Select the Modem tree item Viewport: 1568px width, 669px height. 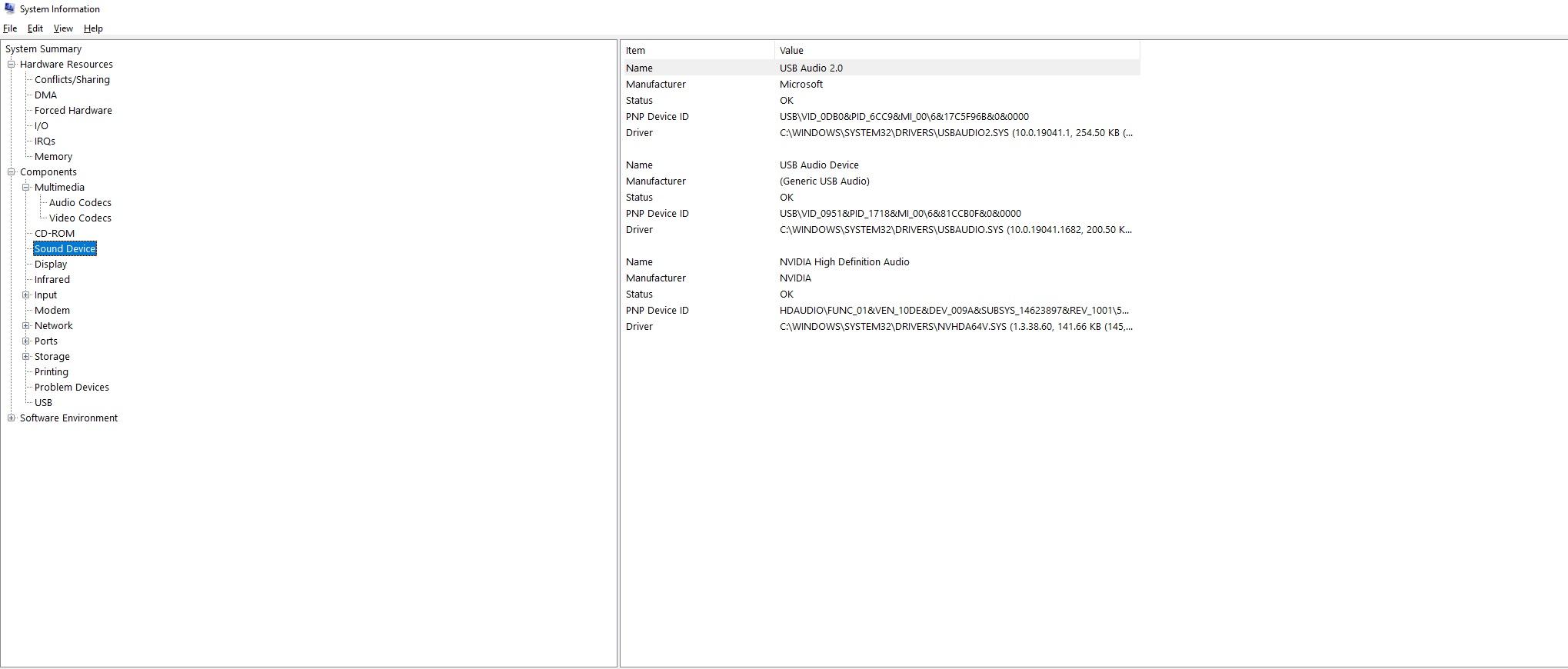pyautogui.click(x=52, y=311)
